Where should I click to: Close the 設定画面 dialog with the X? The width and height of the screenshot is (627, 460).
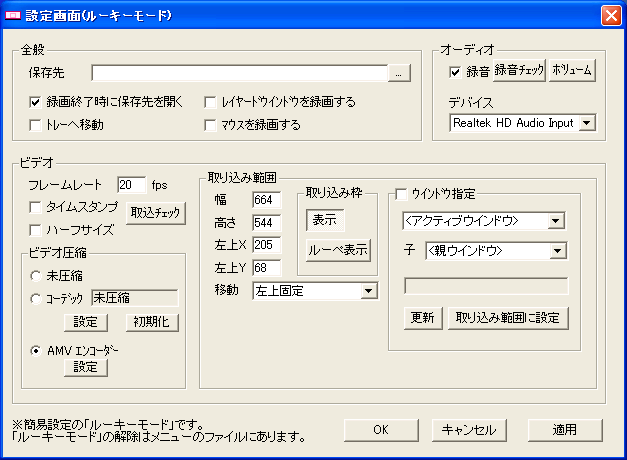point(611,16)
